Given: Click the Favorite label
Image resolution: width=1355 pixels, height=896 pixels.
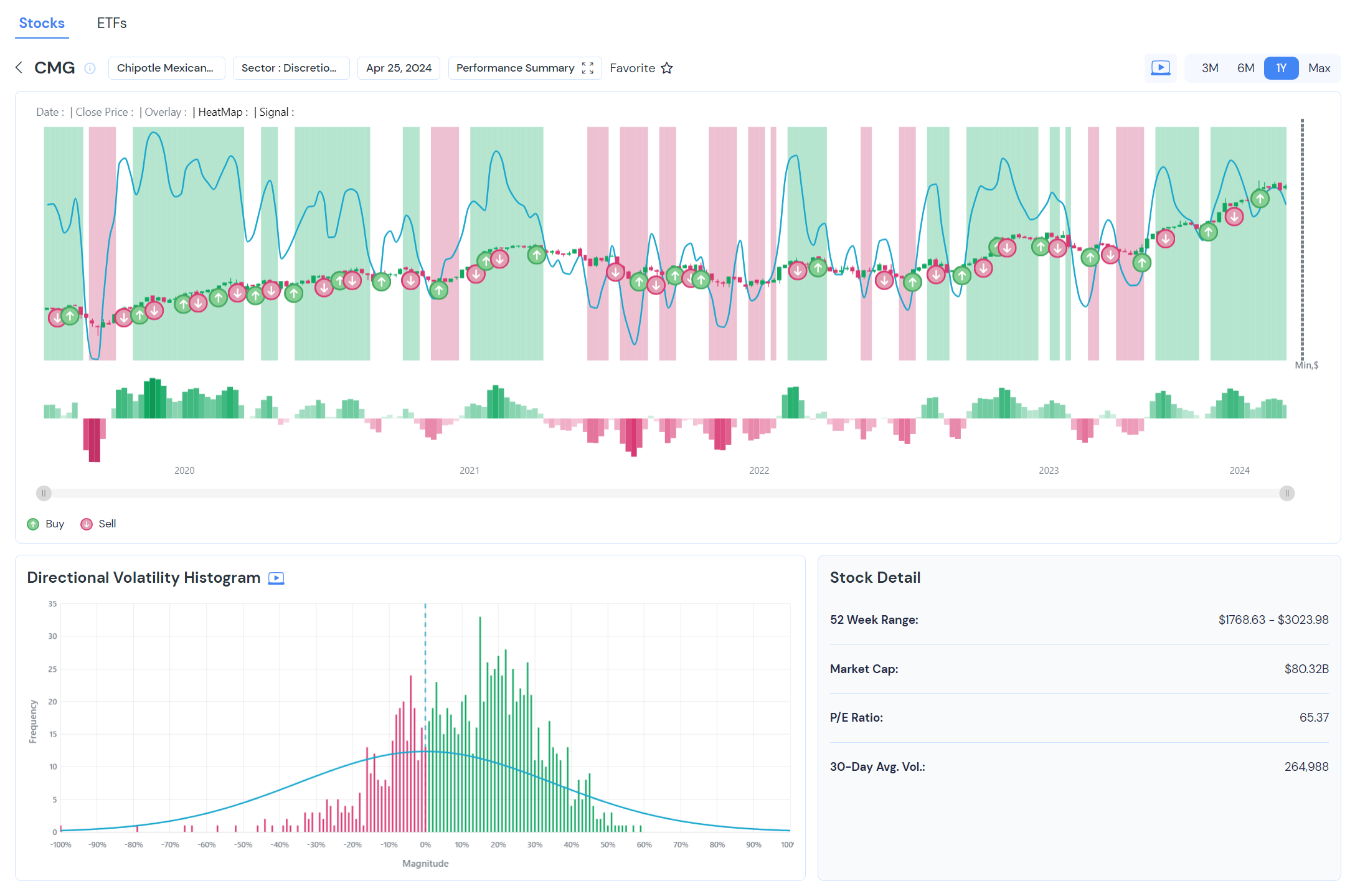Looking at the screenshot, I should pyautogui.click(x=633, y=68).
